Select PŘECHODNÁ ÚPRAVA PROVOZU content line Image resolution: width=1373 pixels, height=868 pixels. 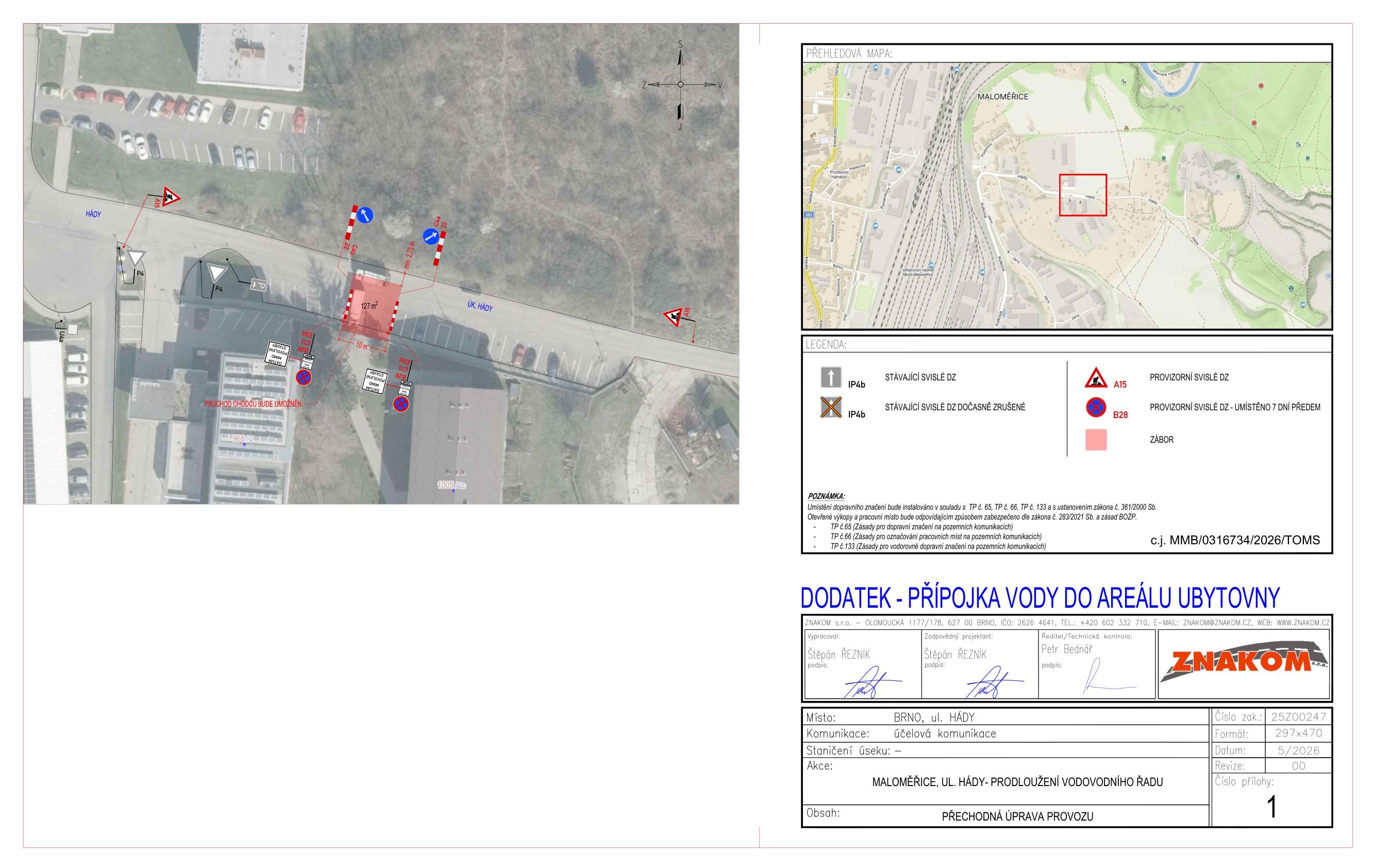pyautogui.click(x=1017, y=816)
